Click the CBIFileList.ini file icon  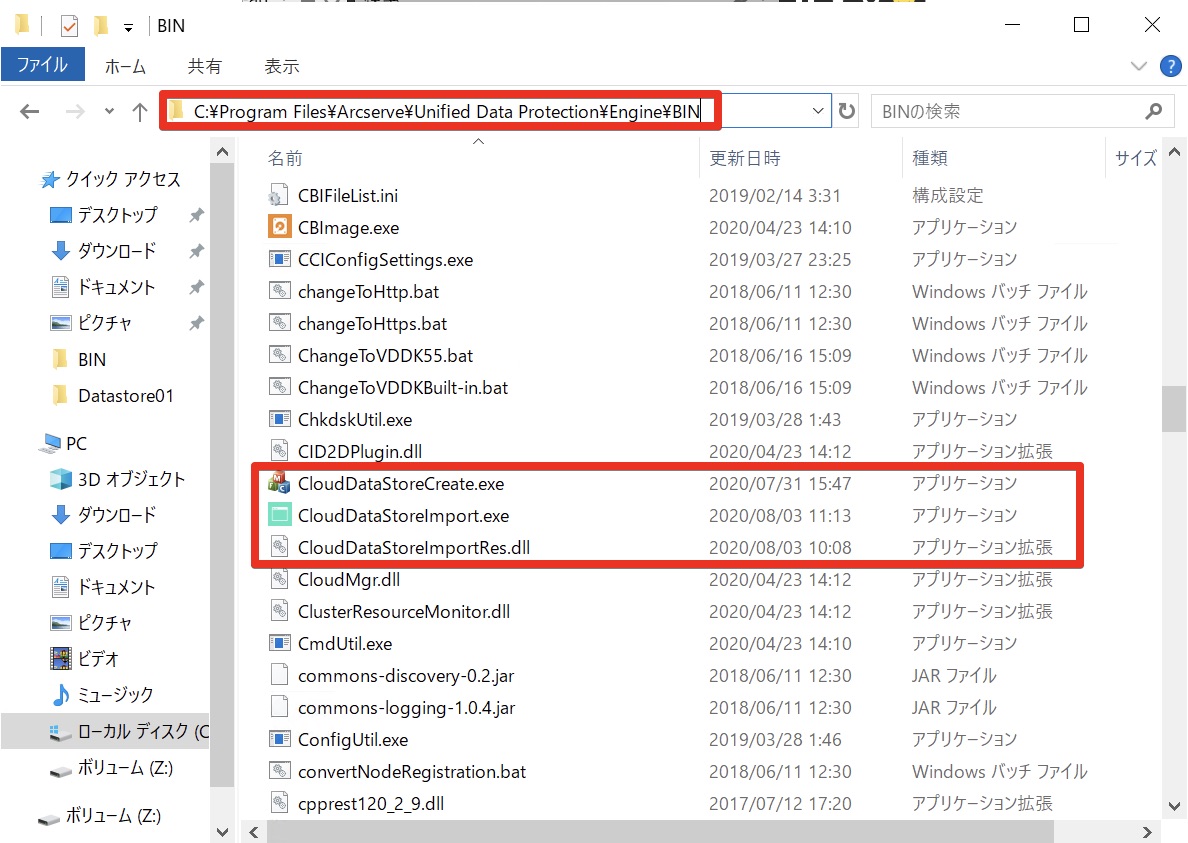pyautogui.click(x=277, y=195)
